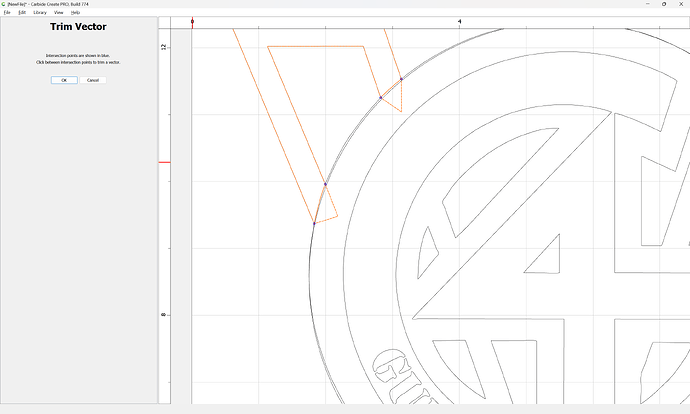The height and width of the screenshot is (414, 690).
Task: Minimize the Carbide Create window
Action: [647, 4]
